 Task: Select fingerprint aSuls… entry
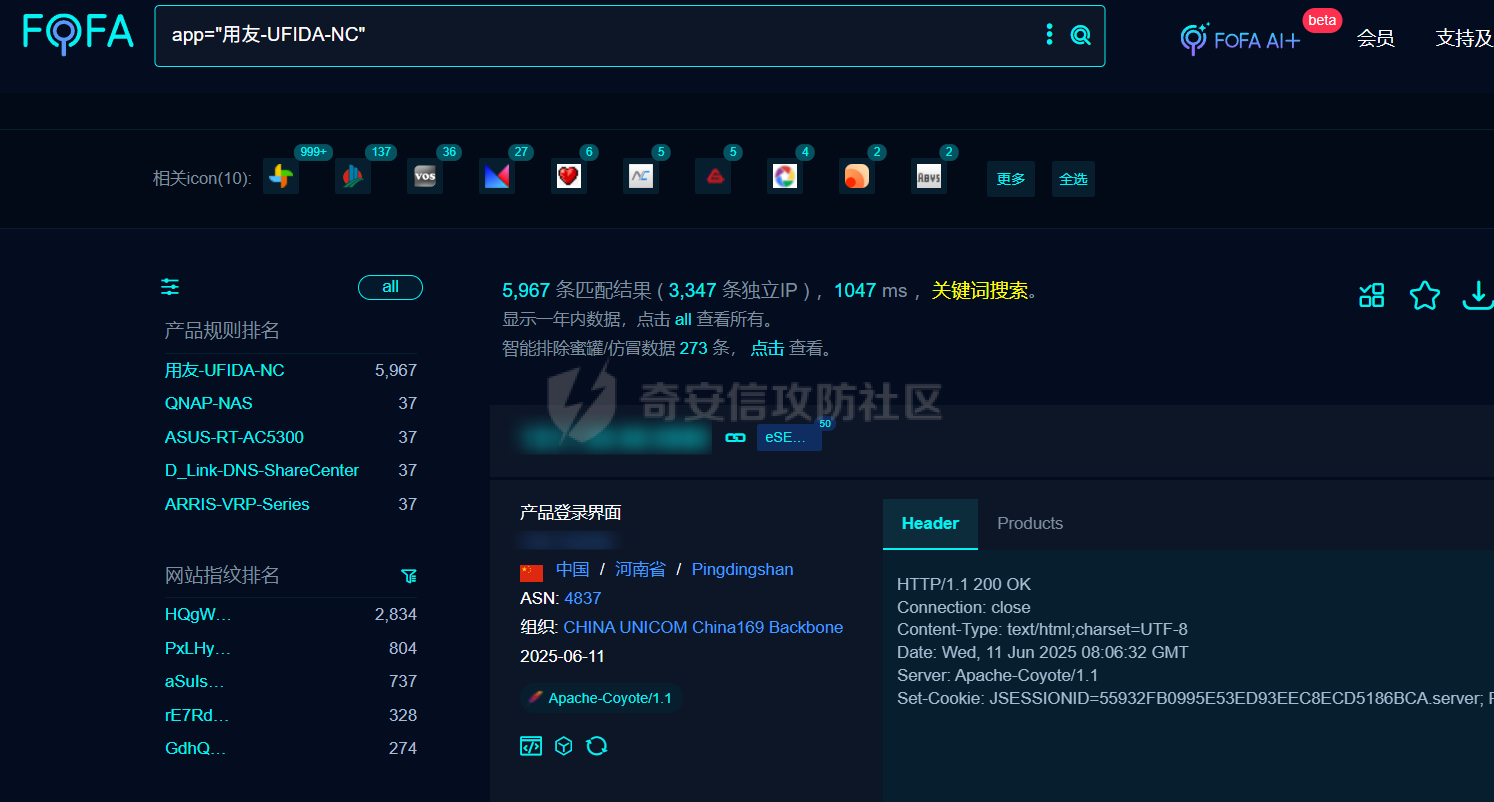(195, 681)
